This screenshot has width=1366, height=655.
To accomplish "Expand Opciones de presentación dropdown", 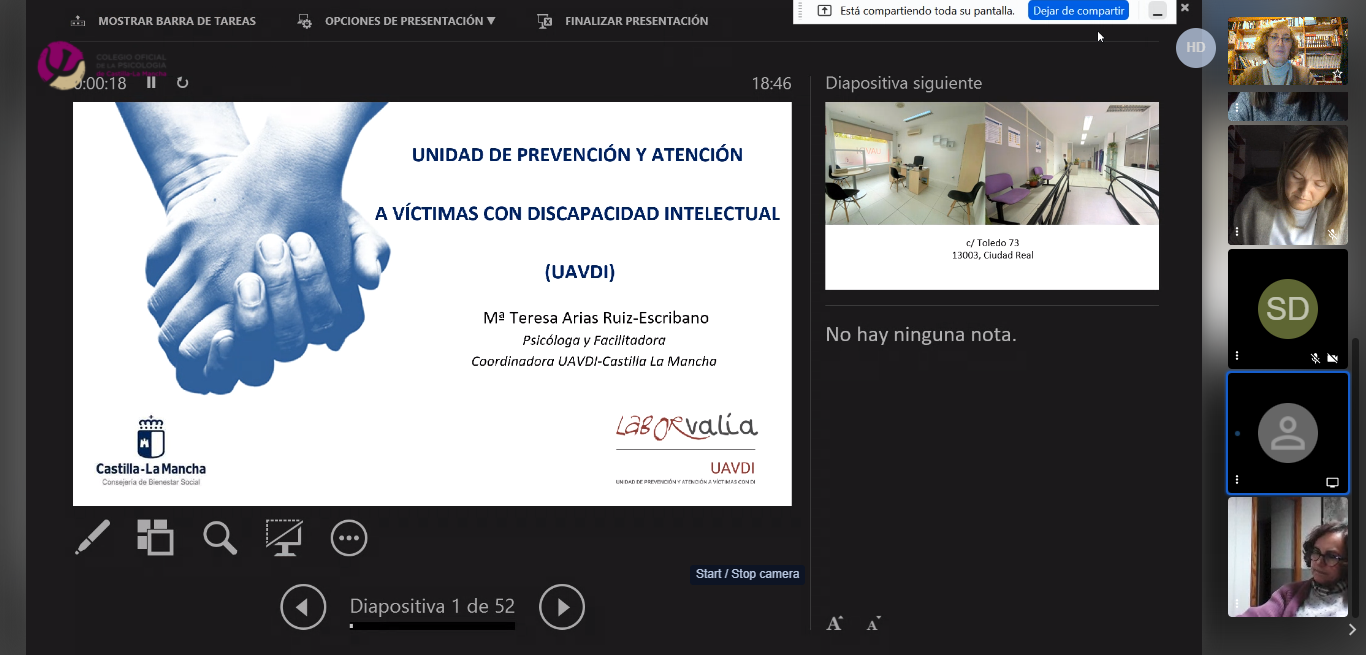I will click(x=410, y=21).
